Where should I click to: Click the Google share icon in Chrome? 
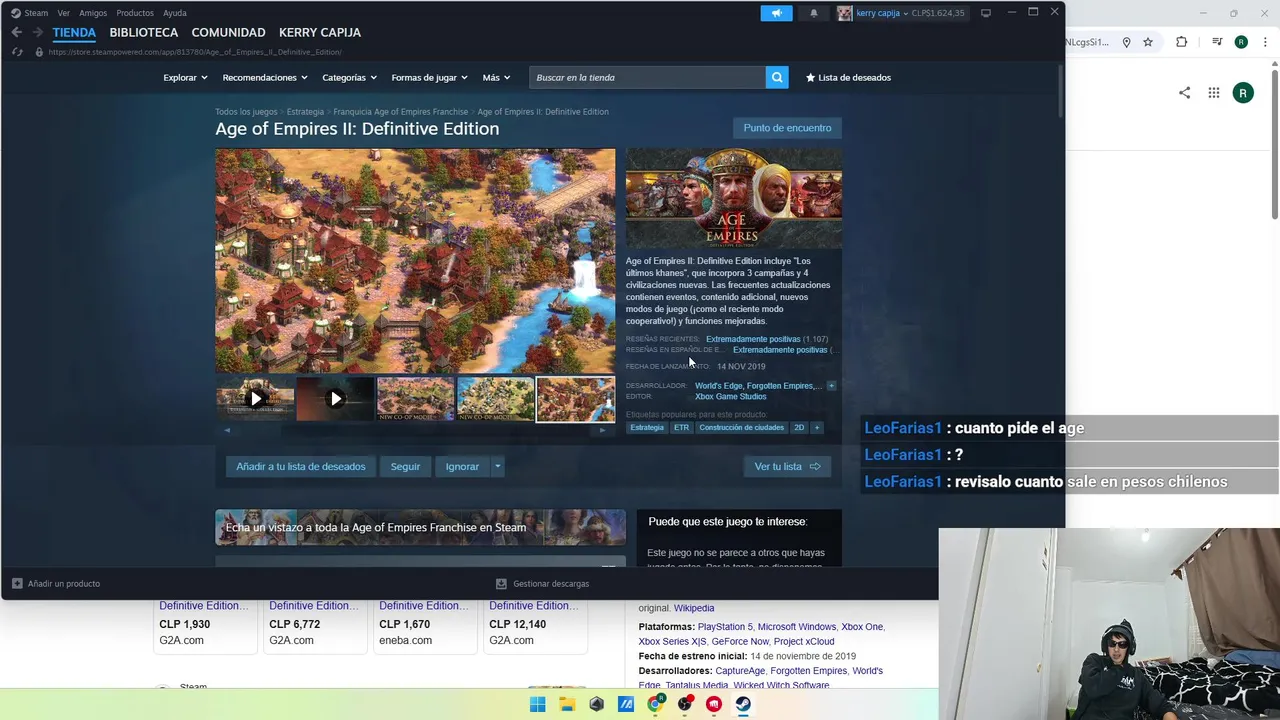[x=1184, y=93]
